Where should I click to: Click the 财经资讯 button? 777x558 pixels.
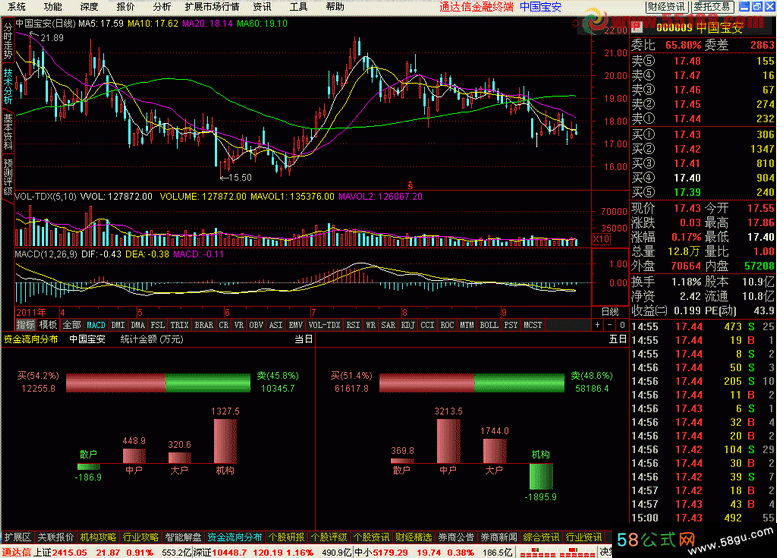pos(666,6)
